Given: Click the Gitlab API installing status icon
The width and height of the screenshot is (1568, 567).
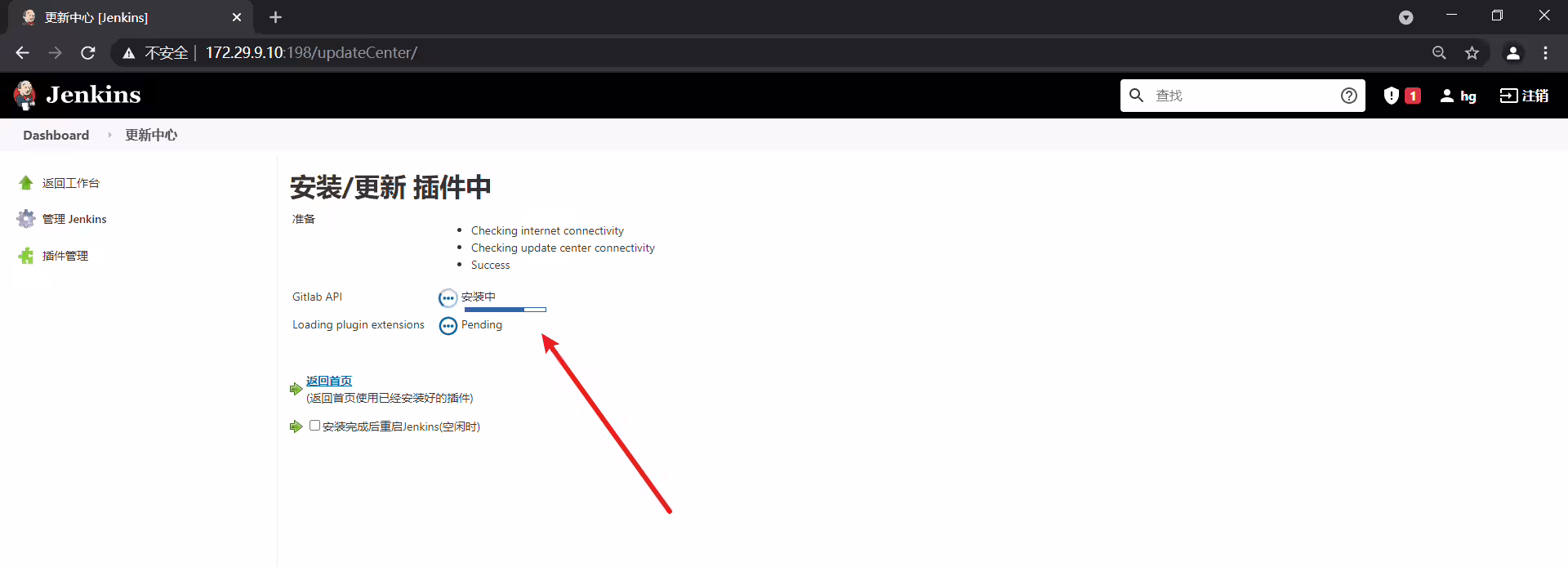Looking at the screenshot, I should click(448, 298).
